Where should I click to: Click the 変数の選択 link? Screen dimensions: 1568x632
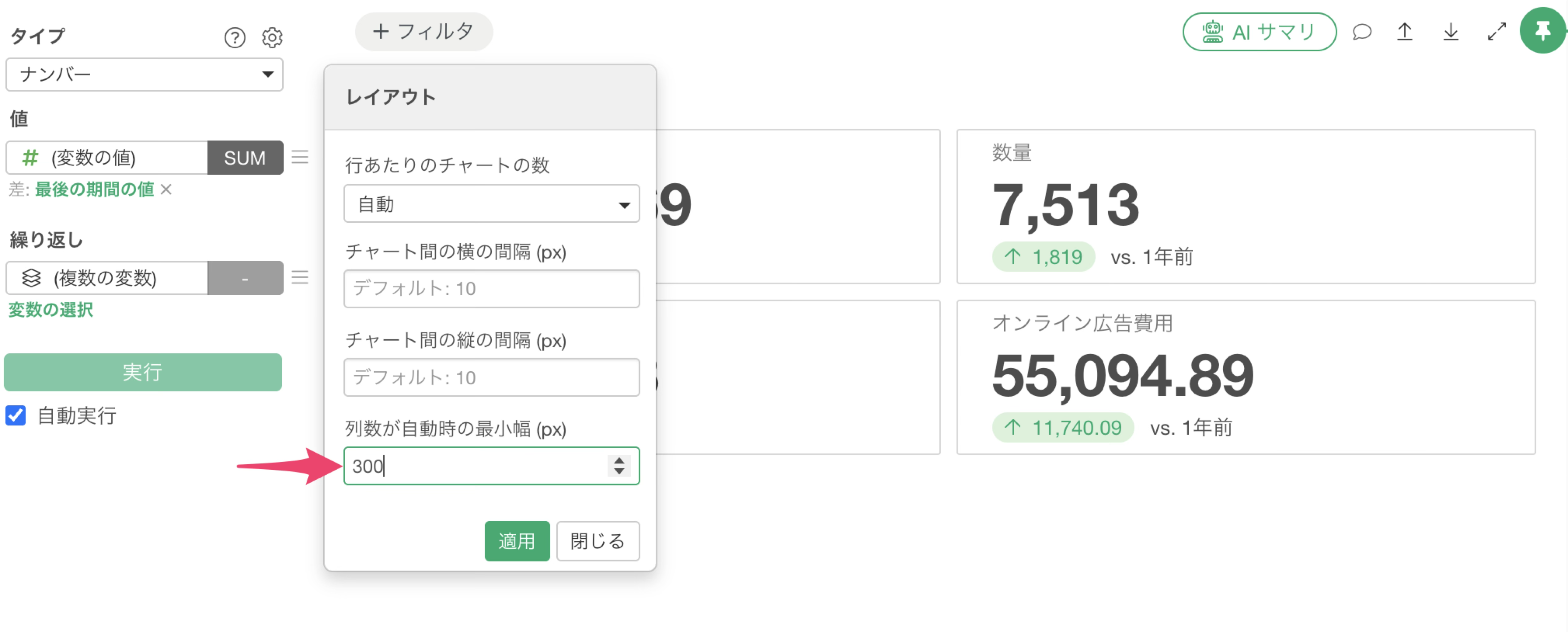[50, 310]
